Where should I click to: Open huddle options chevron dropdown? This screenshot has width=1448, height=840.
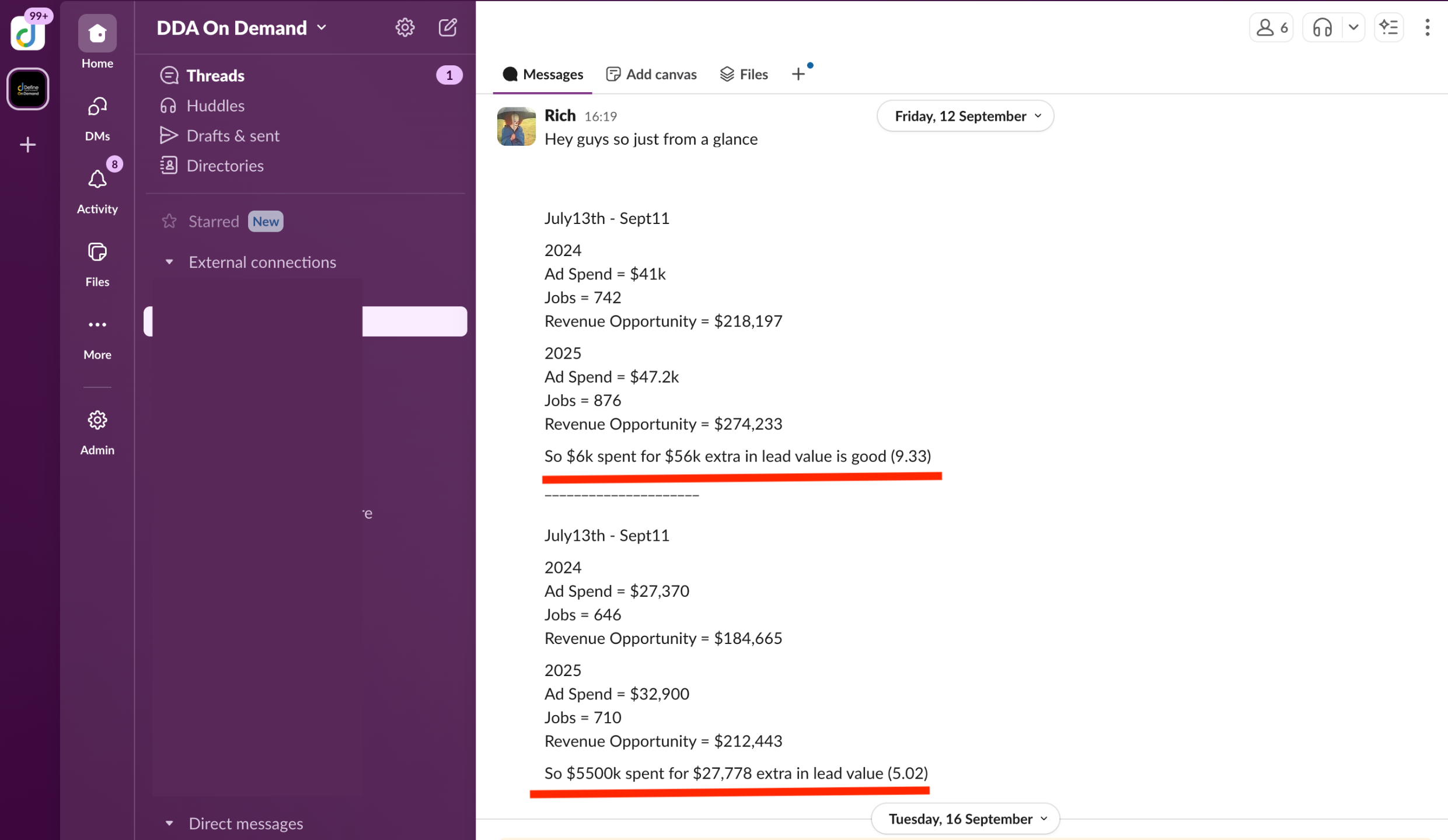(x=1353, y=27)
